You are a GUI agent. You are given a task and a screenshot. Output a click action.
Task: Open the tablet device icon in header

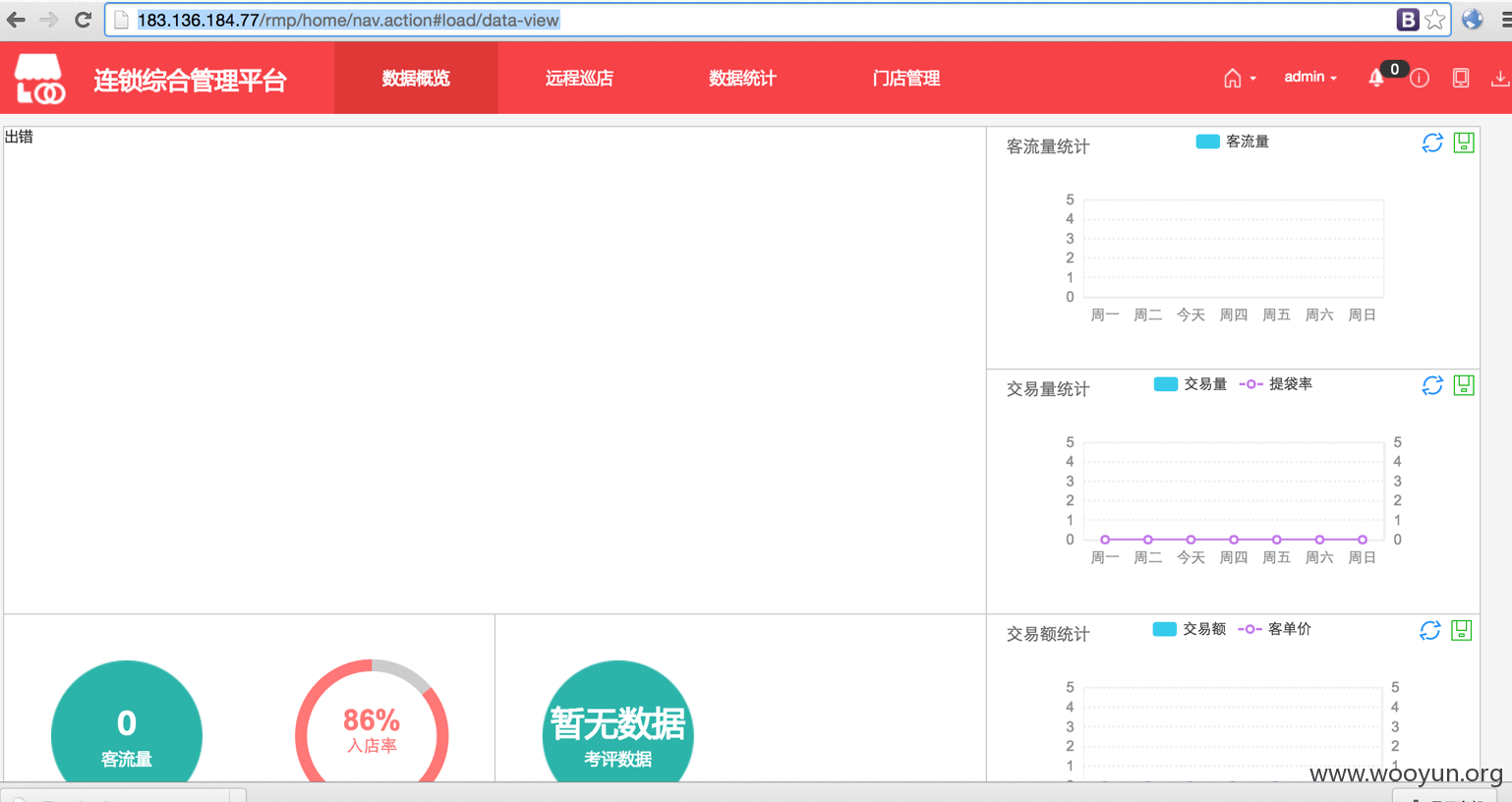(x=1461, y=79)
